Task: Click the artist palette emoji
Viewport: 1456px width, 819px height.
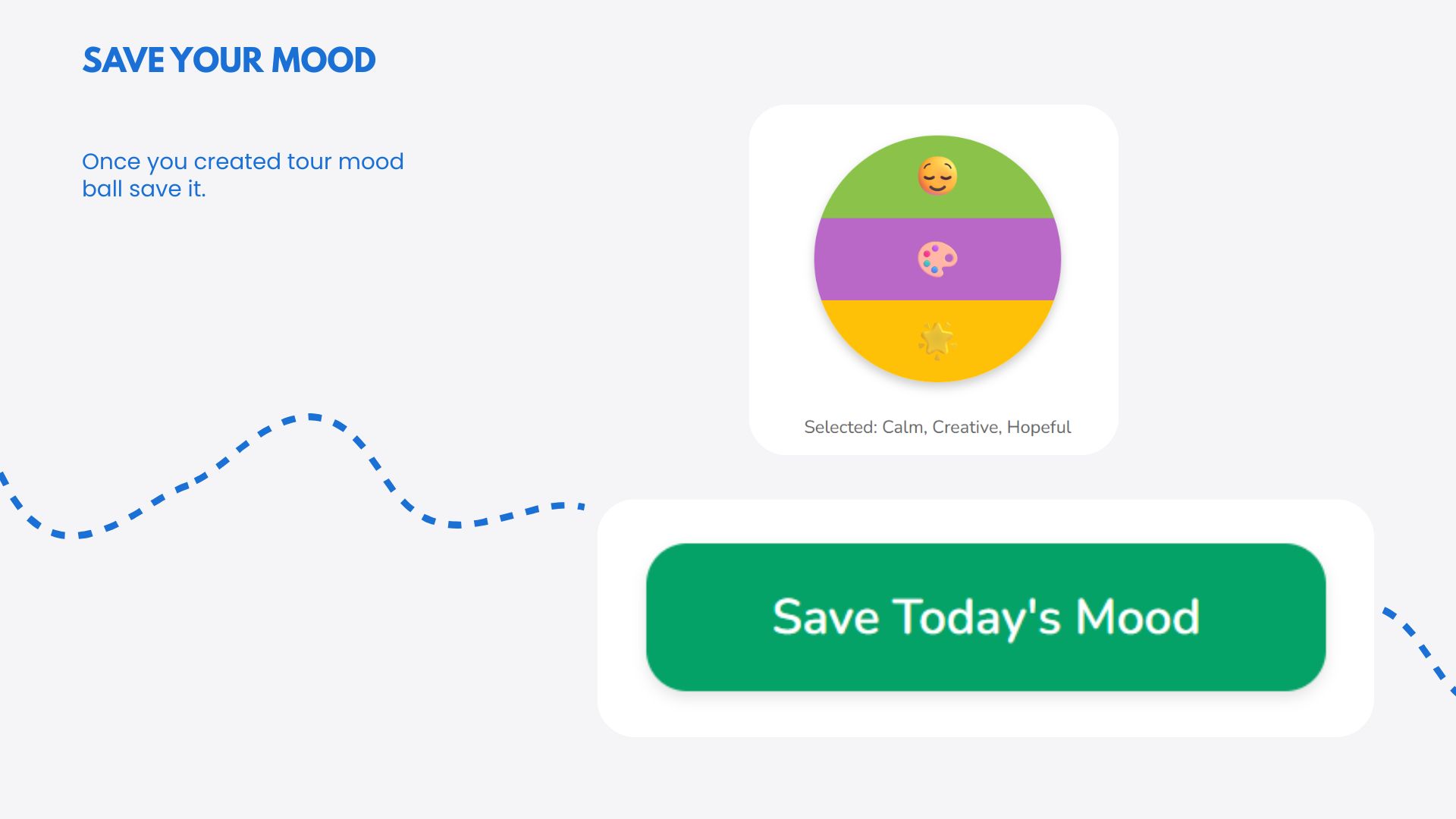Action: [937, 259]
